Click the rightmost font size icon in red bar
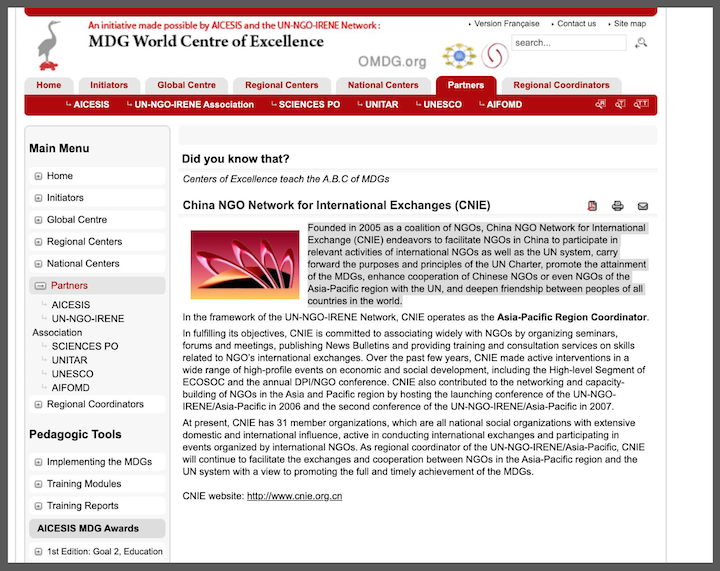This screenshot has width=720, height=571. point(642,104)
